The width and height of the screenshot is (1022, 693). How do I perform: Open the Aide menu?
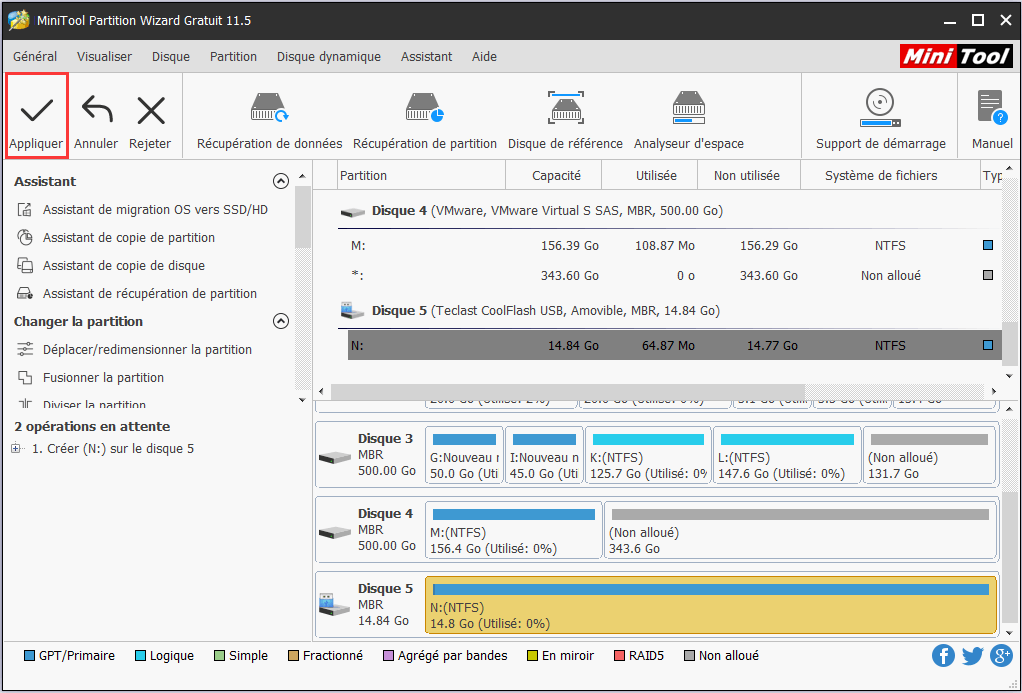tap(484, 57)
